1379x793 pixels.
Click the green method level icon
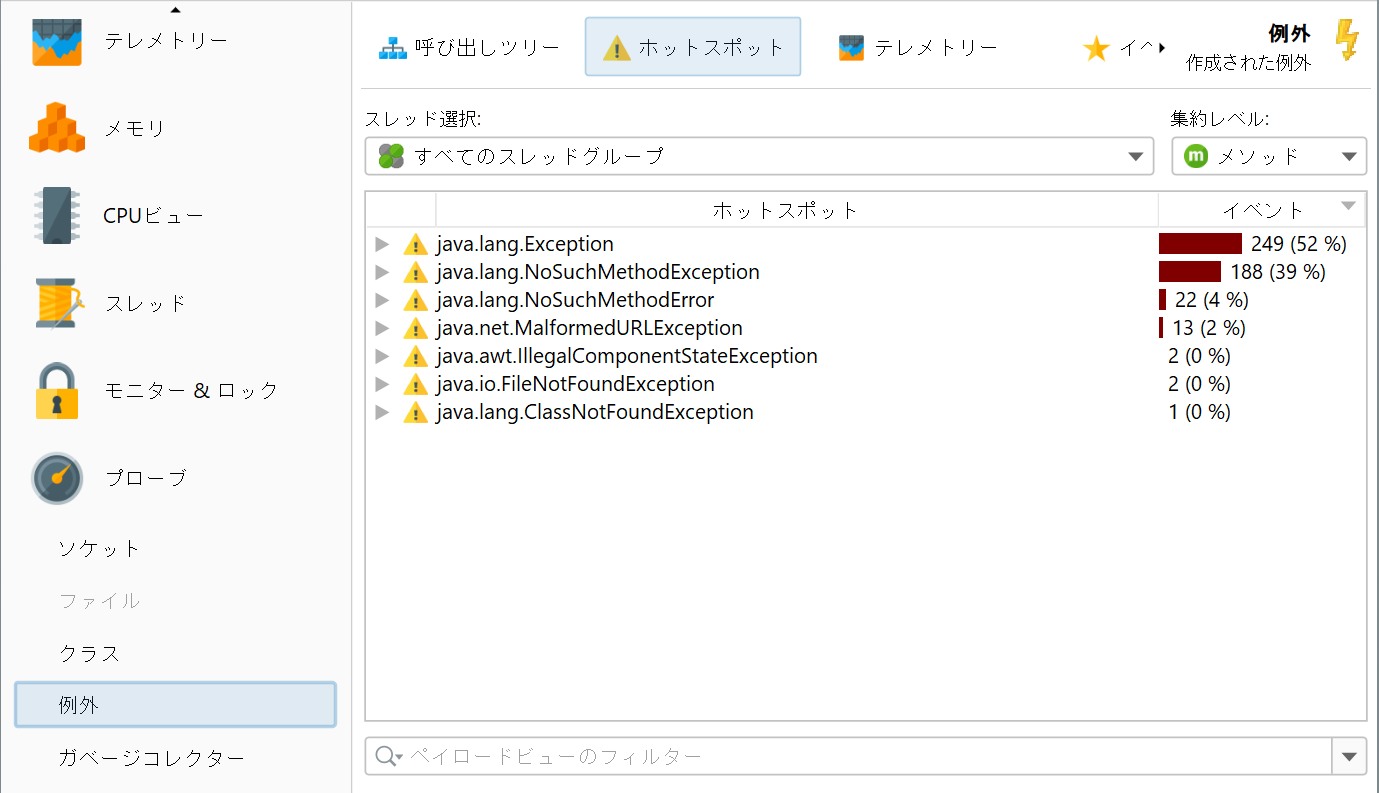pyautogui.click(x=1196, y=156)
